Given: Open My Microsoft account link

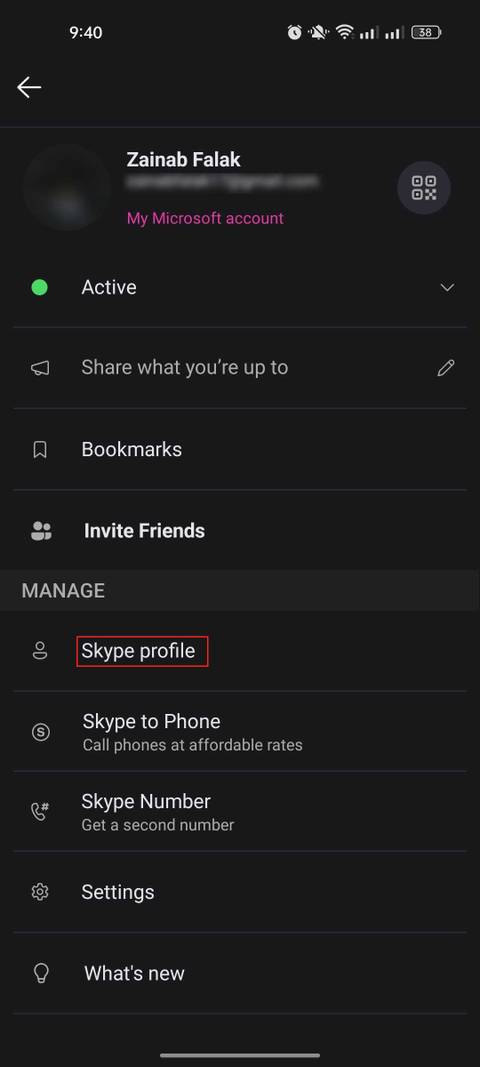Looking at the screenshot, I should (x=205, y=218).
